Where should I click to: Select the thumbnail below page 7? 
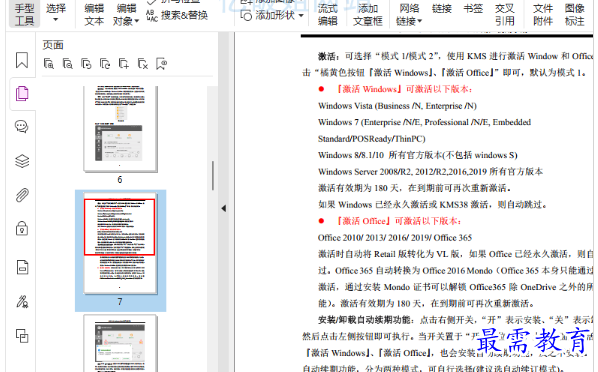click(x=120, y=343)
